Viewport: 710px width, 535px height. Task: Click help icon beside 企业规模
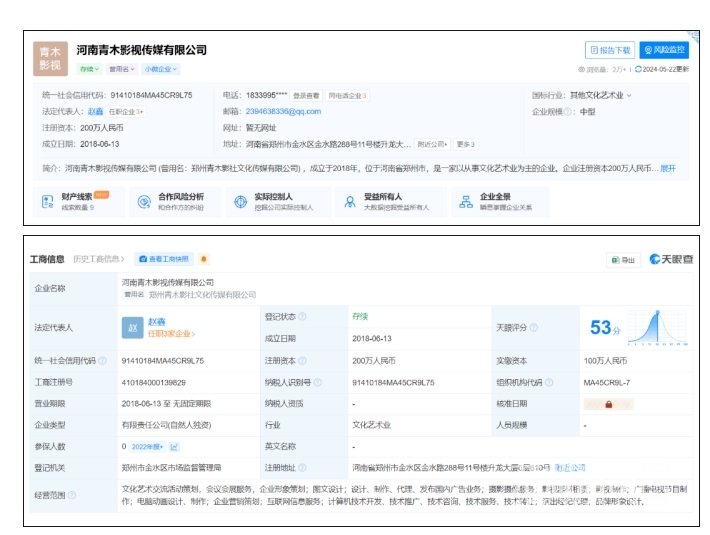pos(567,112)
